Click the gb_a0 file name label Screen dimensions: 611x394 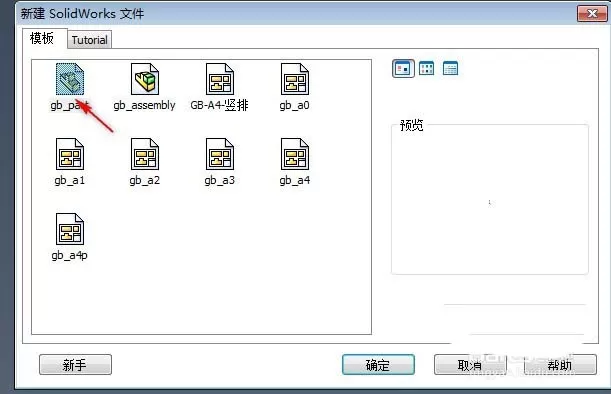(x=295, y=105)
